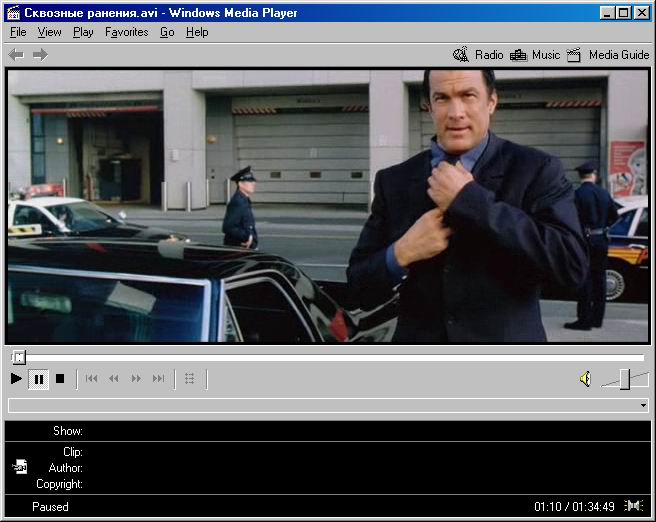Viewport: 656px width, 522px height.
Task: Click the stereo sound indicator icon
Action: click(x=634, y=506)
